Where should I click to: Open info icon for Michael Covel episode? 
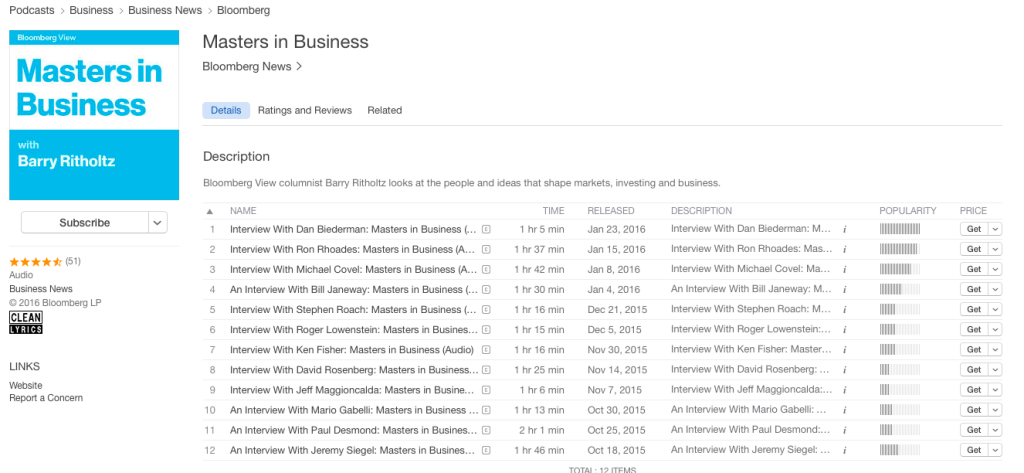pos(844,270)
